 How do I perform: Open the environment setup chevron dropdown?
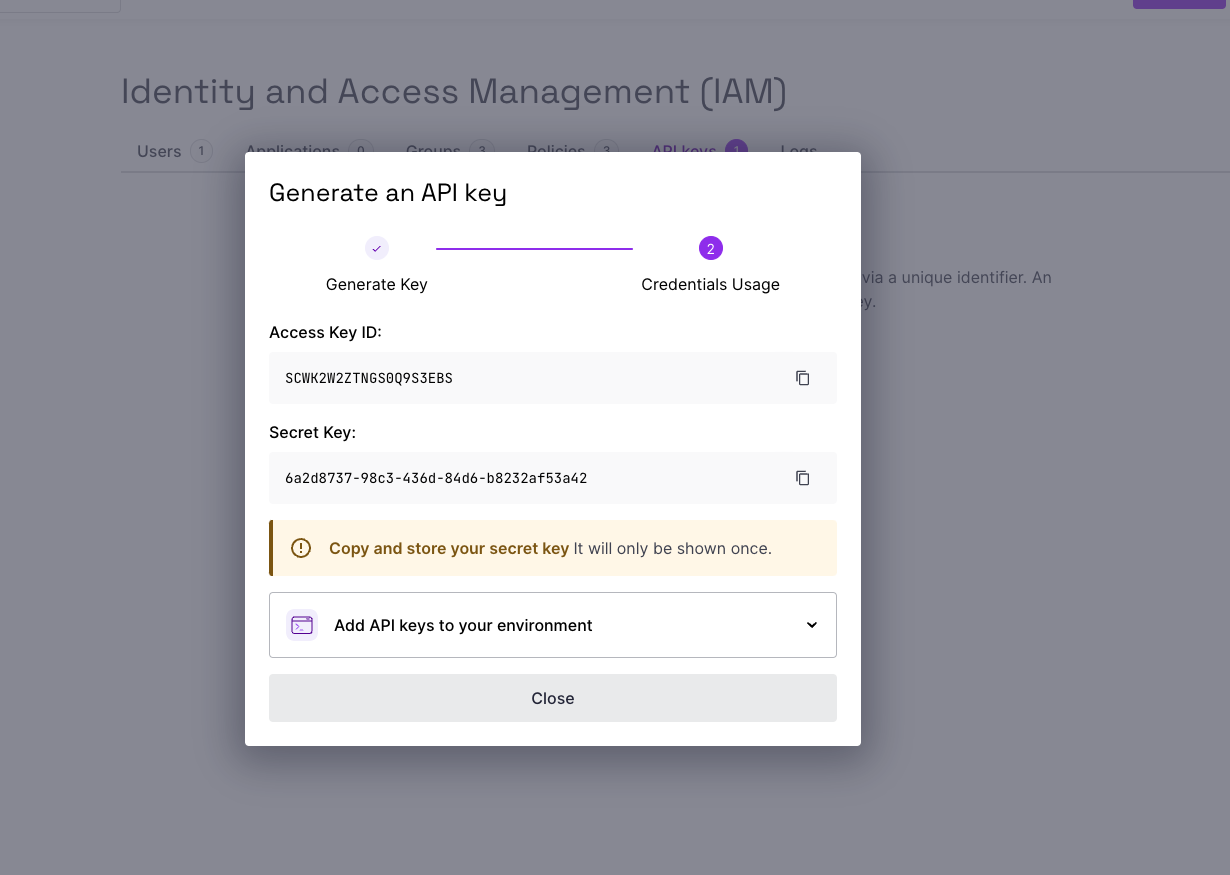pos(812,624)
